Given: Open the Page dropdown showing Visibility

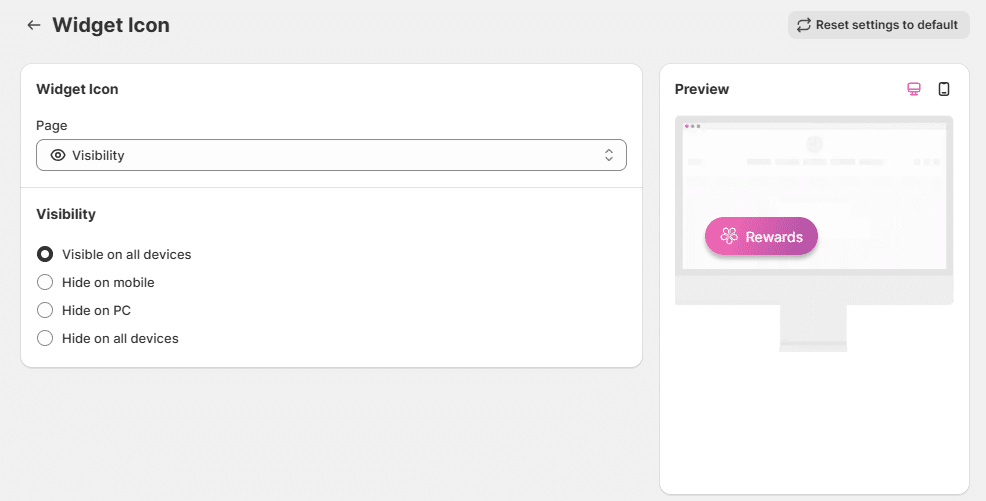Looking at the screenshot, I should pos(331,155).
